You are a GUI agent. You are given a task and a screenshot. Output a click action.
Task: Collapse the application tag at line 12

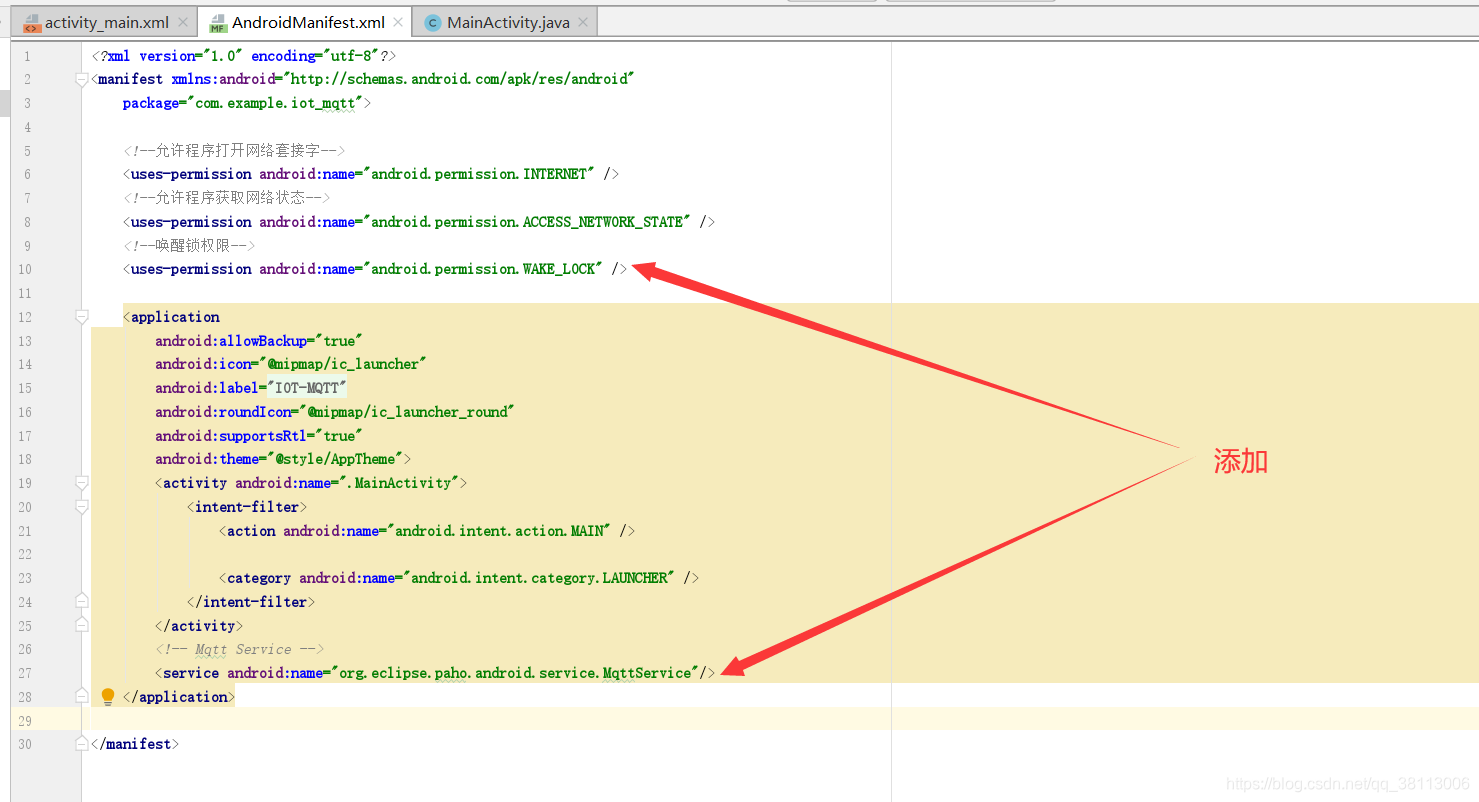(x=82, y=317)
